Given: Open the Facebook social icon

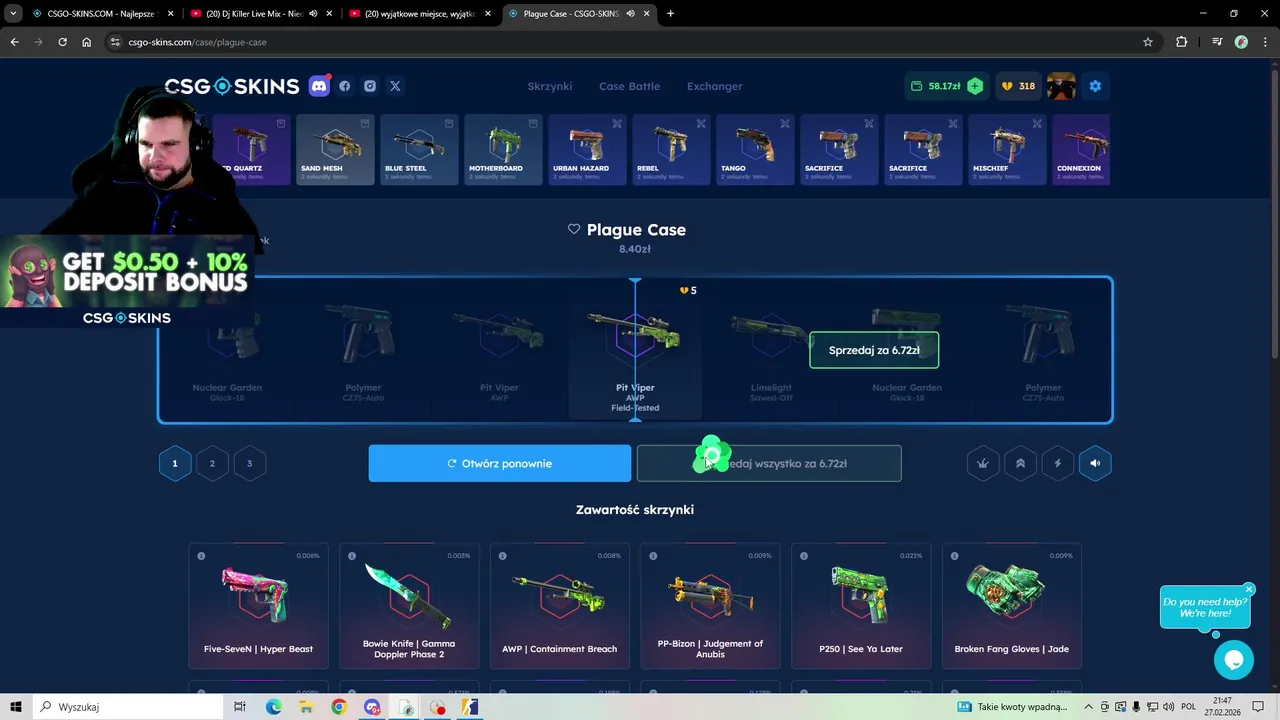Looking at the screenshot, I should [345, 86].
